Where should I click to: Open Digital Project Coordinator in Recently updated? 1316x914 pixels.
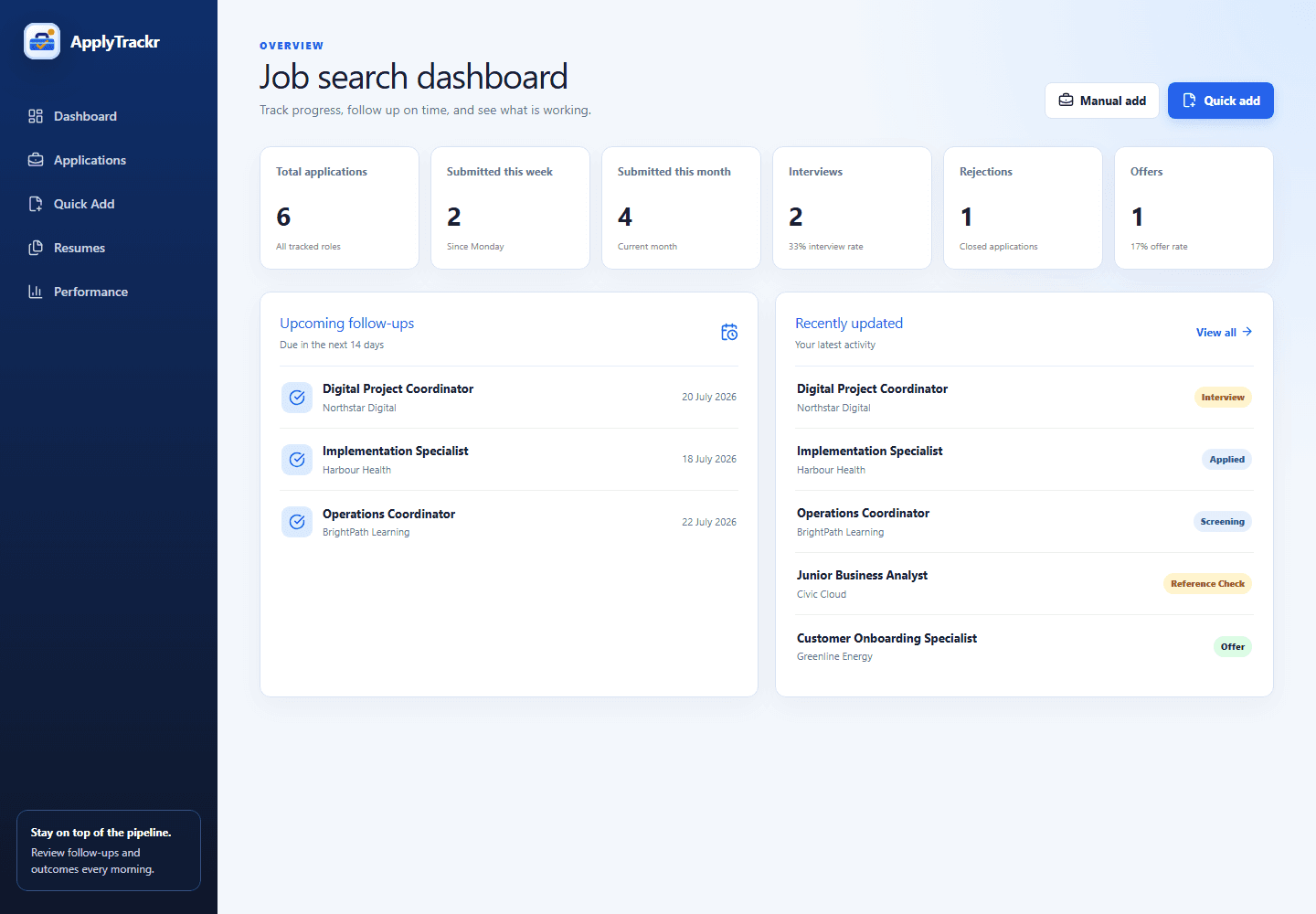point(1024,398)
